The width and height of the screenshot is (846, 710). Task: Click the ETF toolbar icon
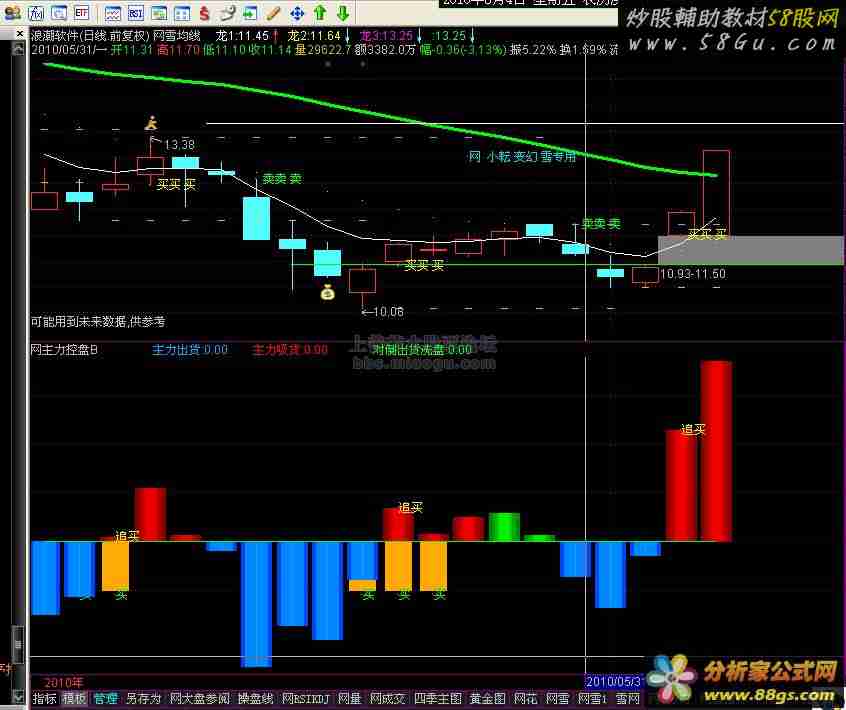click(81, 12)
